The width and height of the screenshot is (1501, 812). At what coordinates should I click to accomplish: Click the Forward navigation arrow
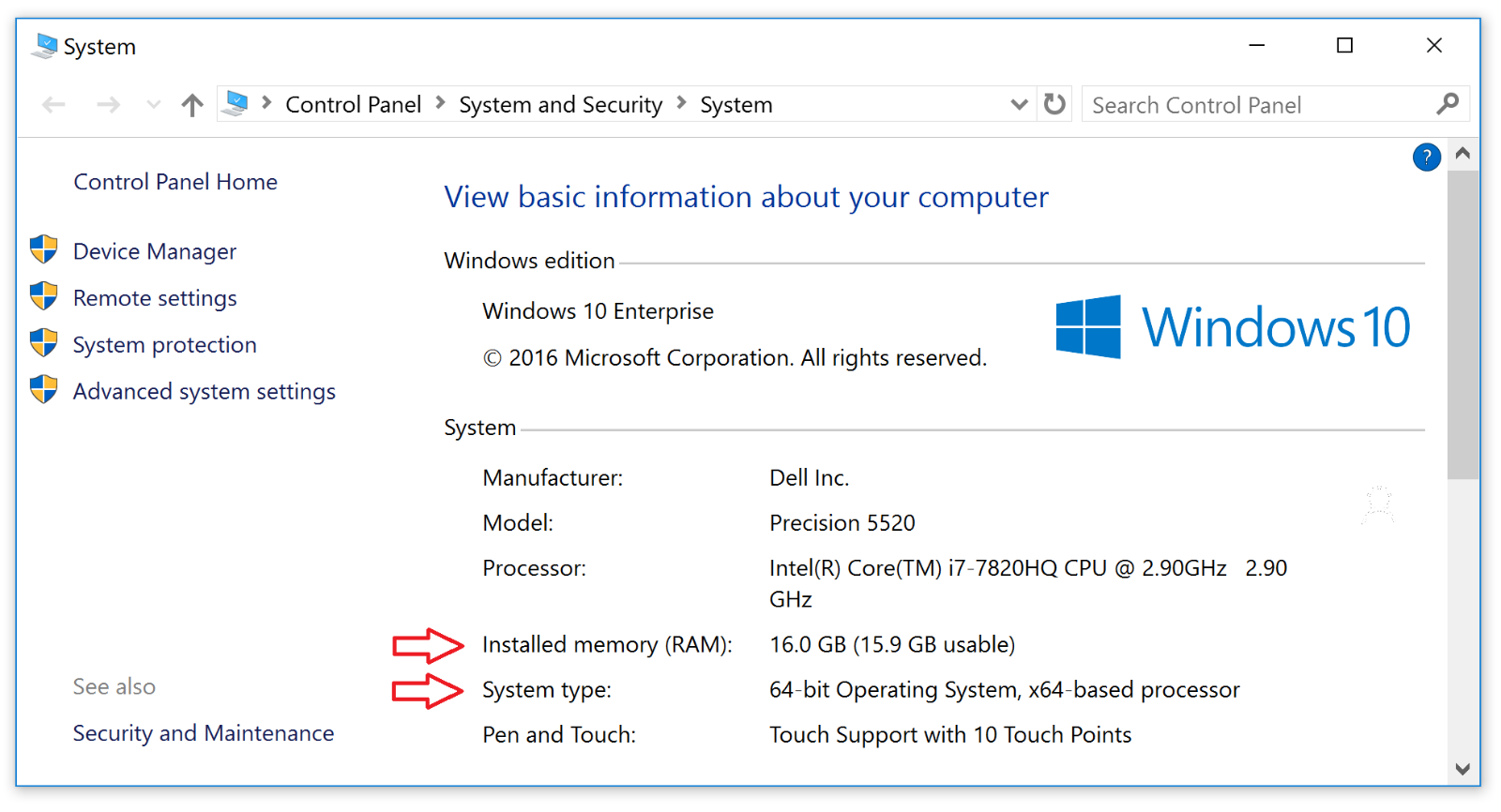[x=108, y=105]
